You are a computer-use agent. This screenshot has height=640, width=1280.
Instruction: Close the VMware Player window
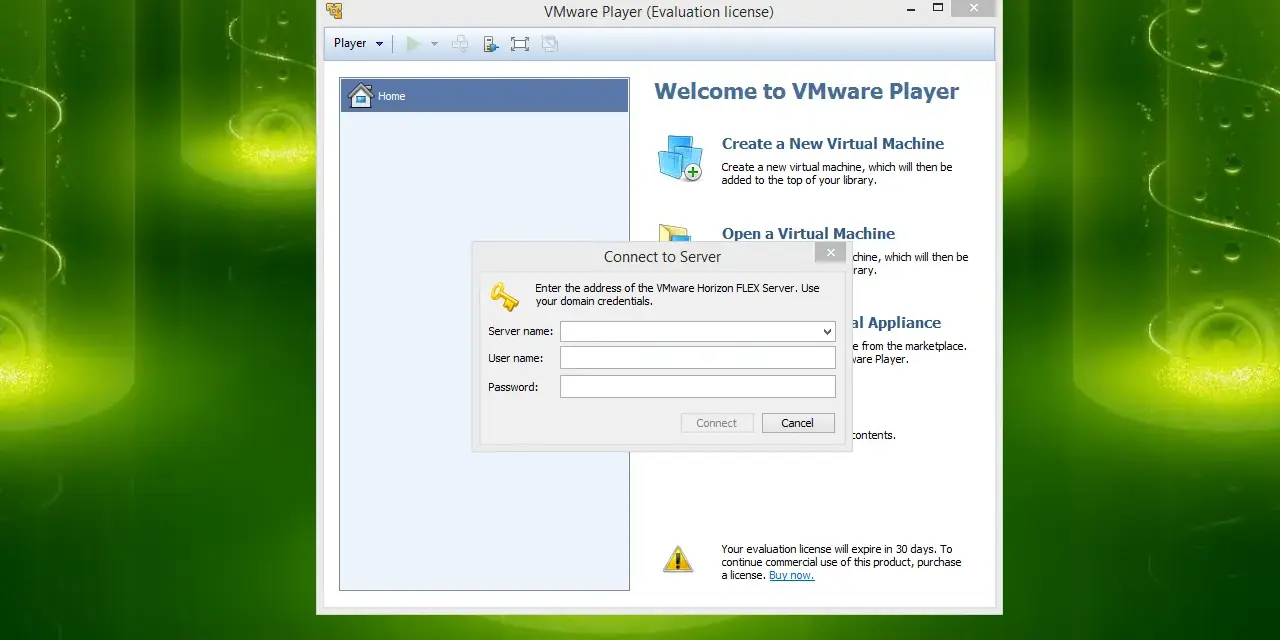[973, 8]
